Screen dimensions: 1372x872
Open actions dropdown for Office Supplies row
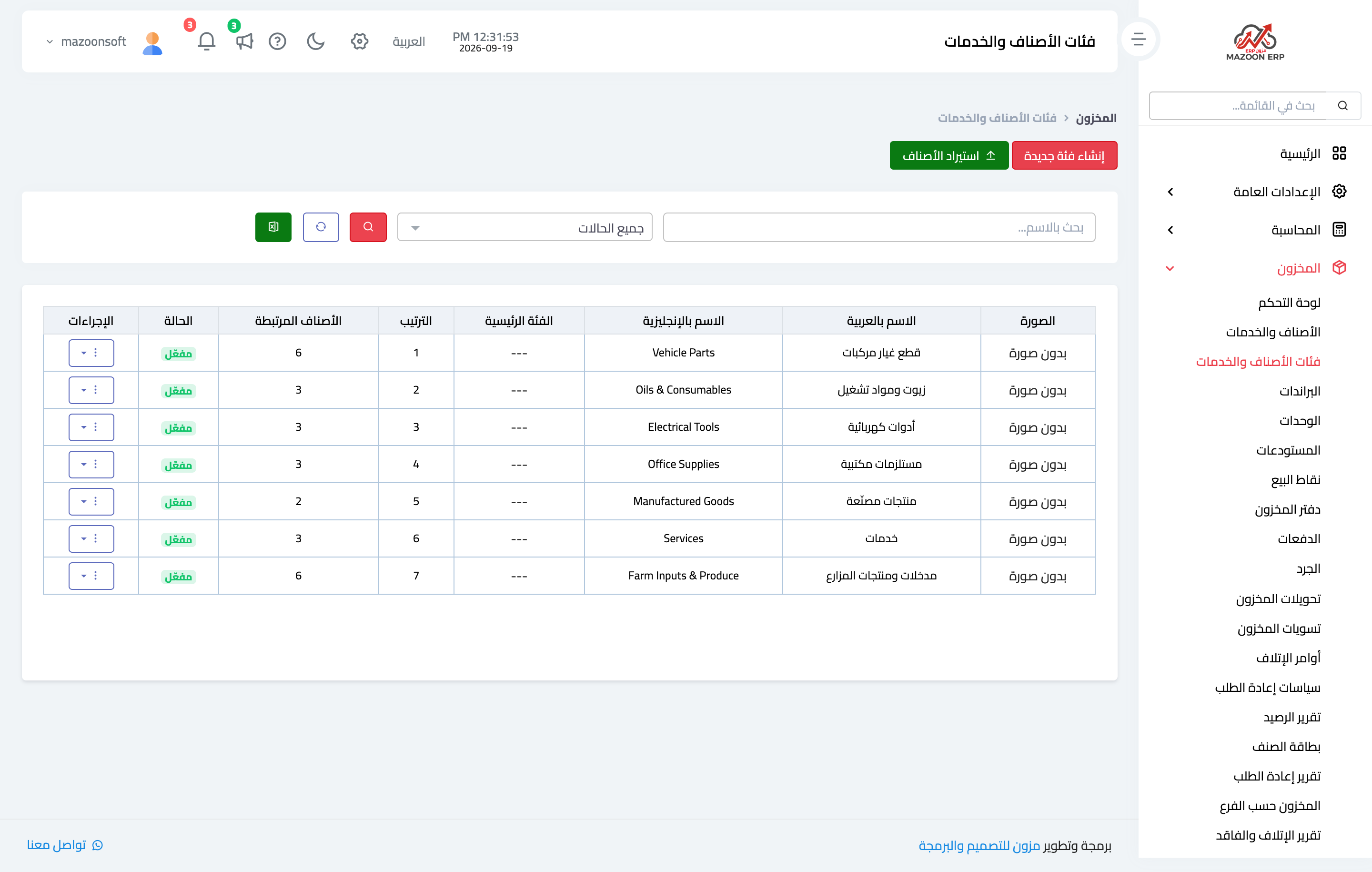91,465
